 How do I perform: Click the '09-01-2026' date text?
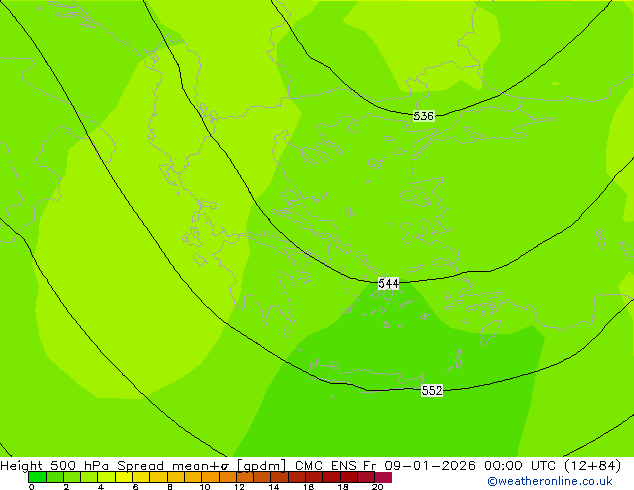pos(430,465)
